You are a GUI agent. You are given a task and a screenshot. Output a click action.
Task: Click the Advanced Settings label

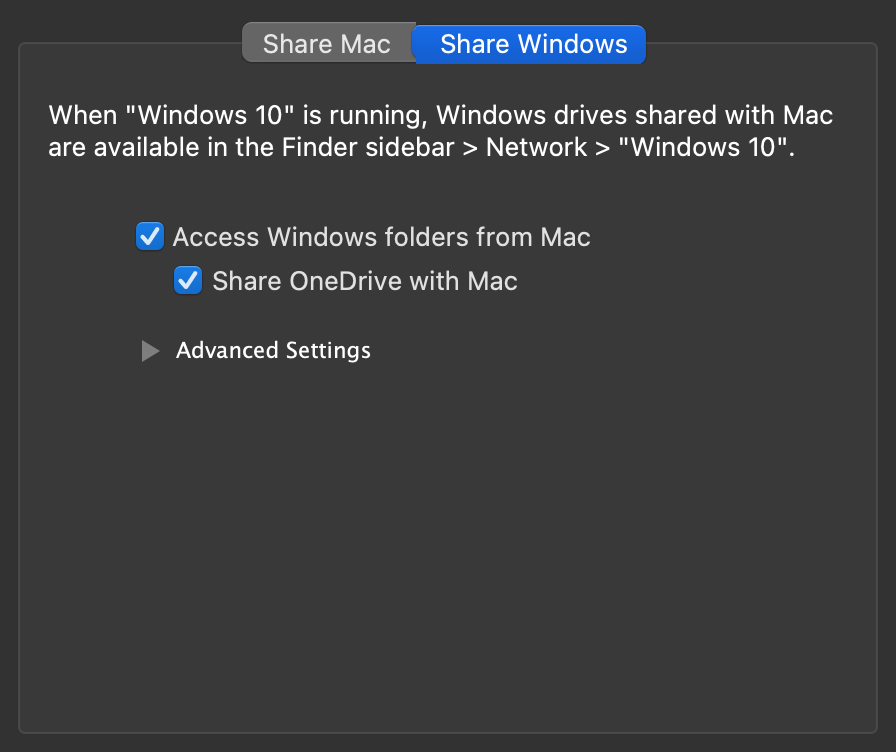(x=273, y=351)
